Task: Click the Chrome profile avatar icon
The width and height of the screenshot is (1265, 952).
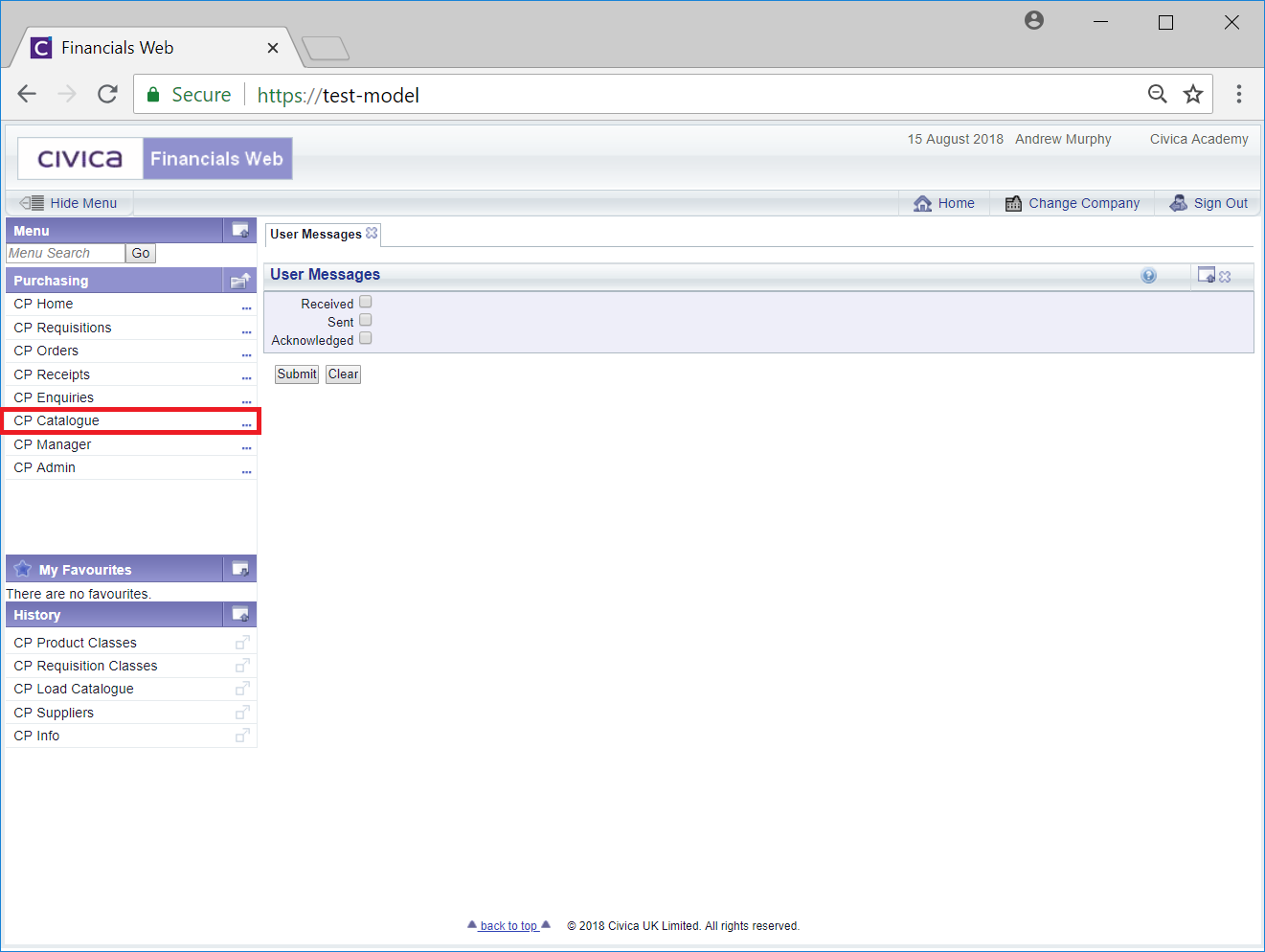Action: point(1034,20)
